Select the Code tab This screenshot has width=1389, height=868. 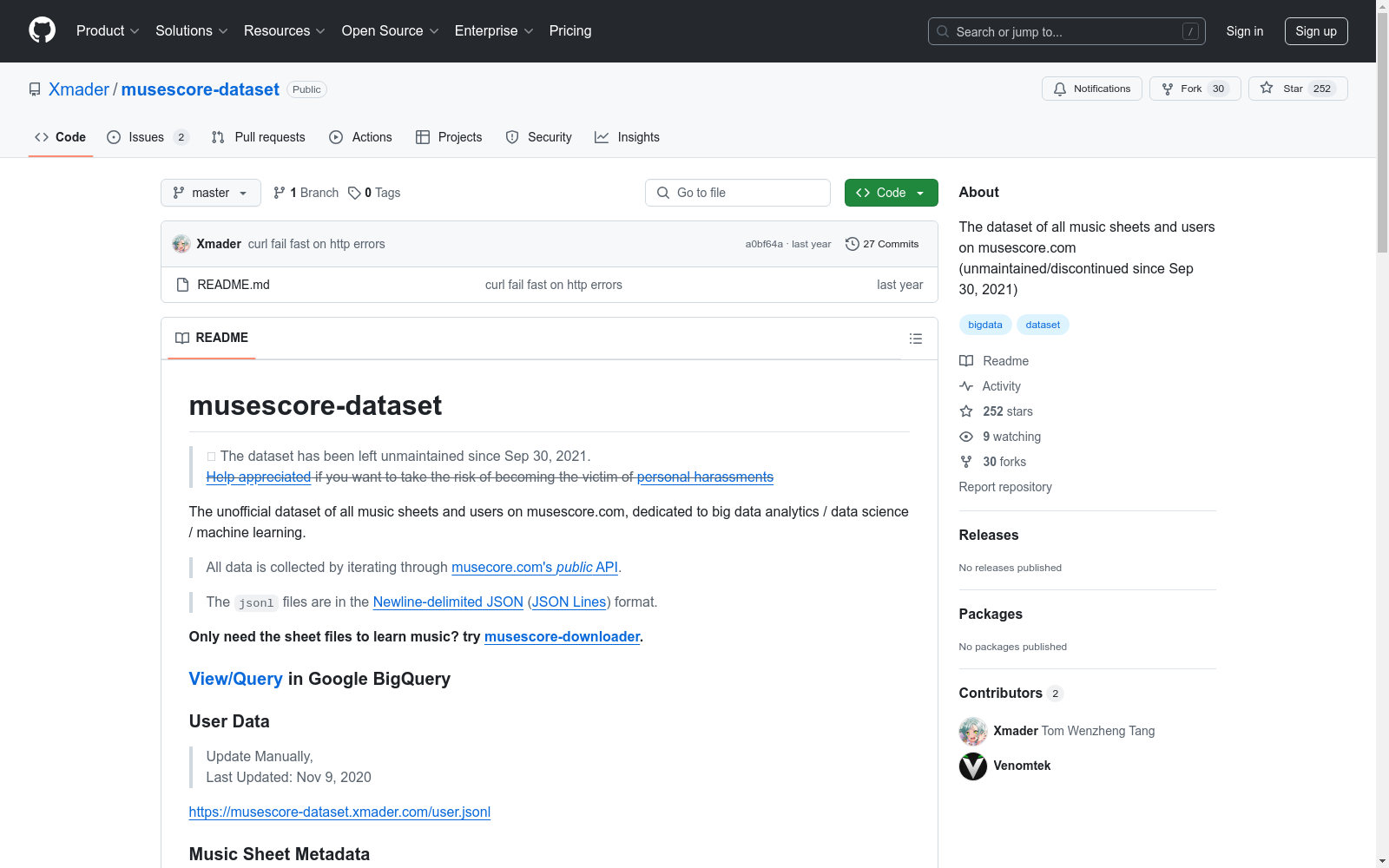pyautogui.click(x=61, y=137)
